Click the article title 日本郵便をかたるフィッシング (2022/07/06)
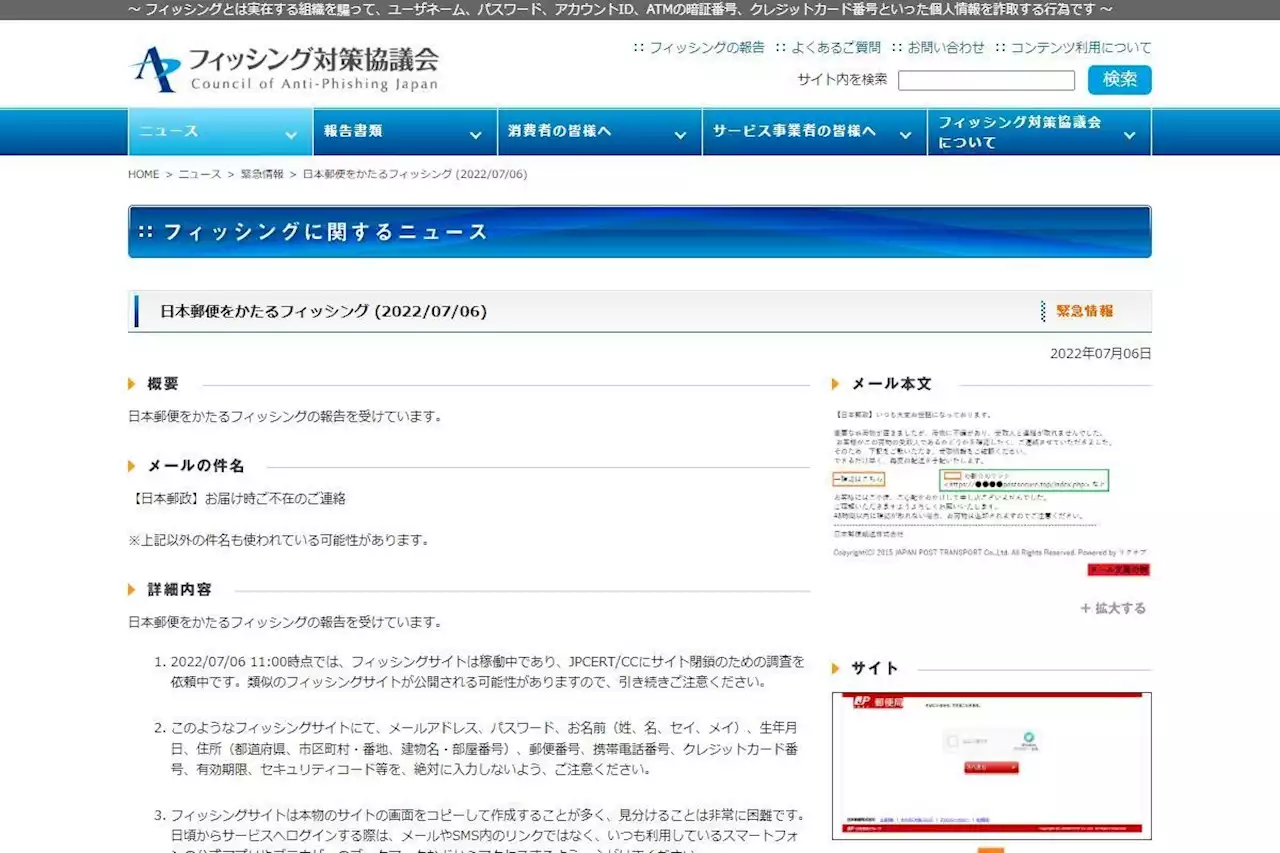This screenshot has height=853, width=1280. [323, 311]
